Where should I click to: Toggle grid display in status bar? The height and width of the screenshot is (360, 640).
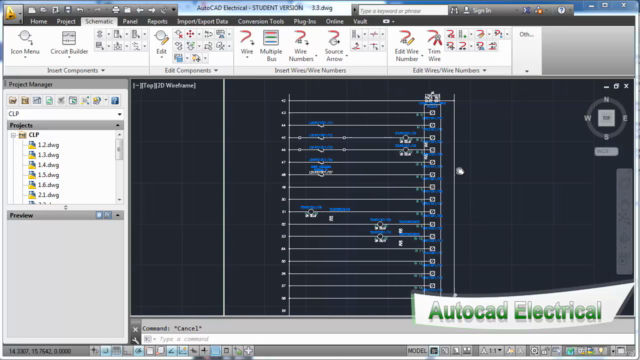click(x=116, y=351)
